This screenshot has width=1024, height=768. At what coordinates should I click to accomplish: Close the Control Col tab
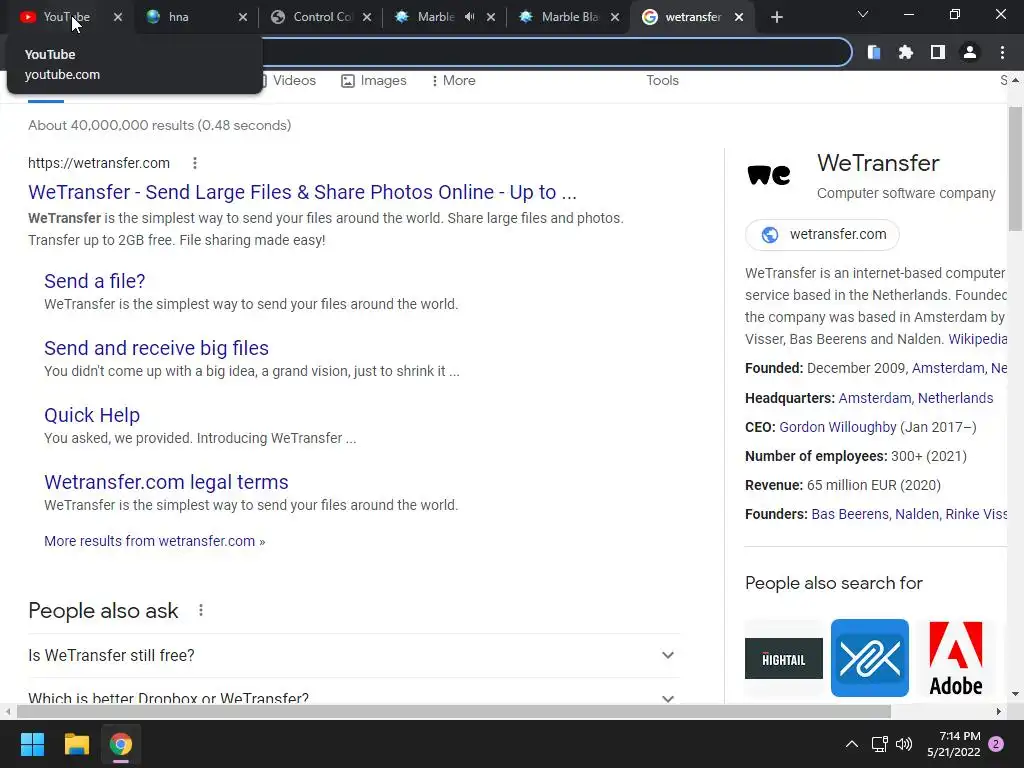coord(367,17)
